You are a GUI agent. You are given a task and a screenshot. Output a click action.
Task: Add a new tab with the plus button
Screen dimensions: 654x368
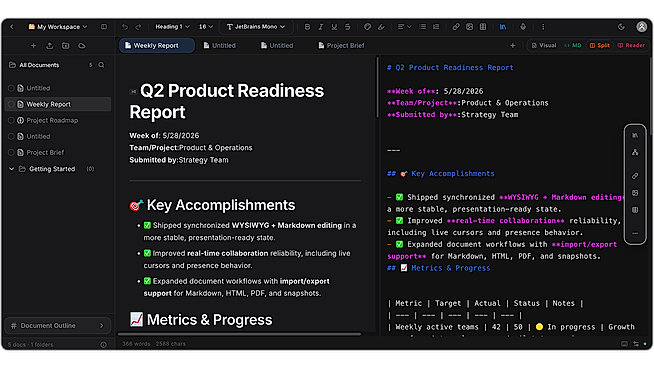513,45
